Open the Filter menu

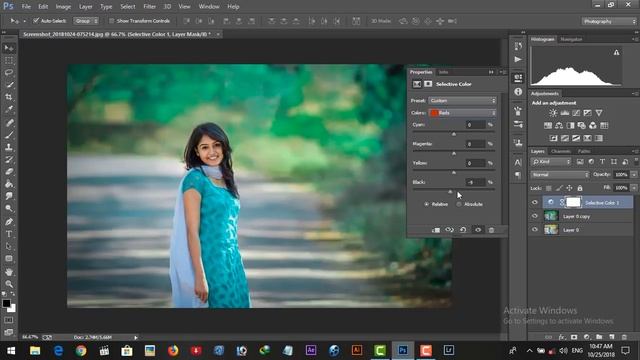pyautogui.click(x=149, y=7)
